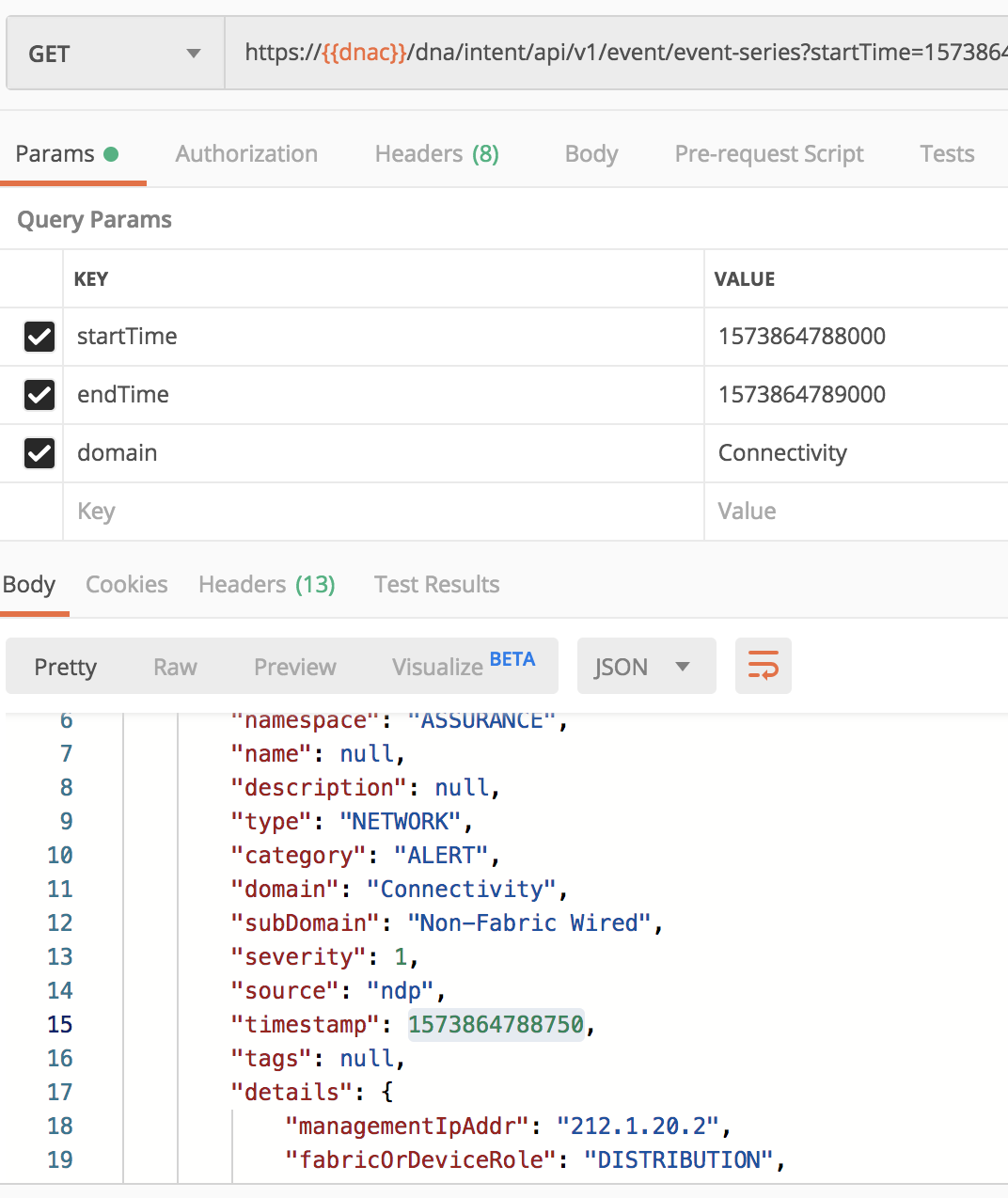View the response Cookies tab

[x=126, y=584]
